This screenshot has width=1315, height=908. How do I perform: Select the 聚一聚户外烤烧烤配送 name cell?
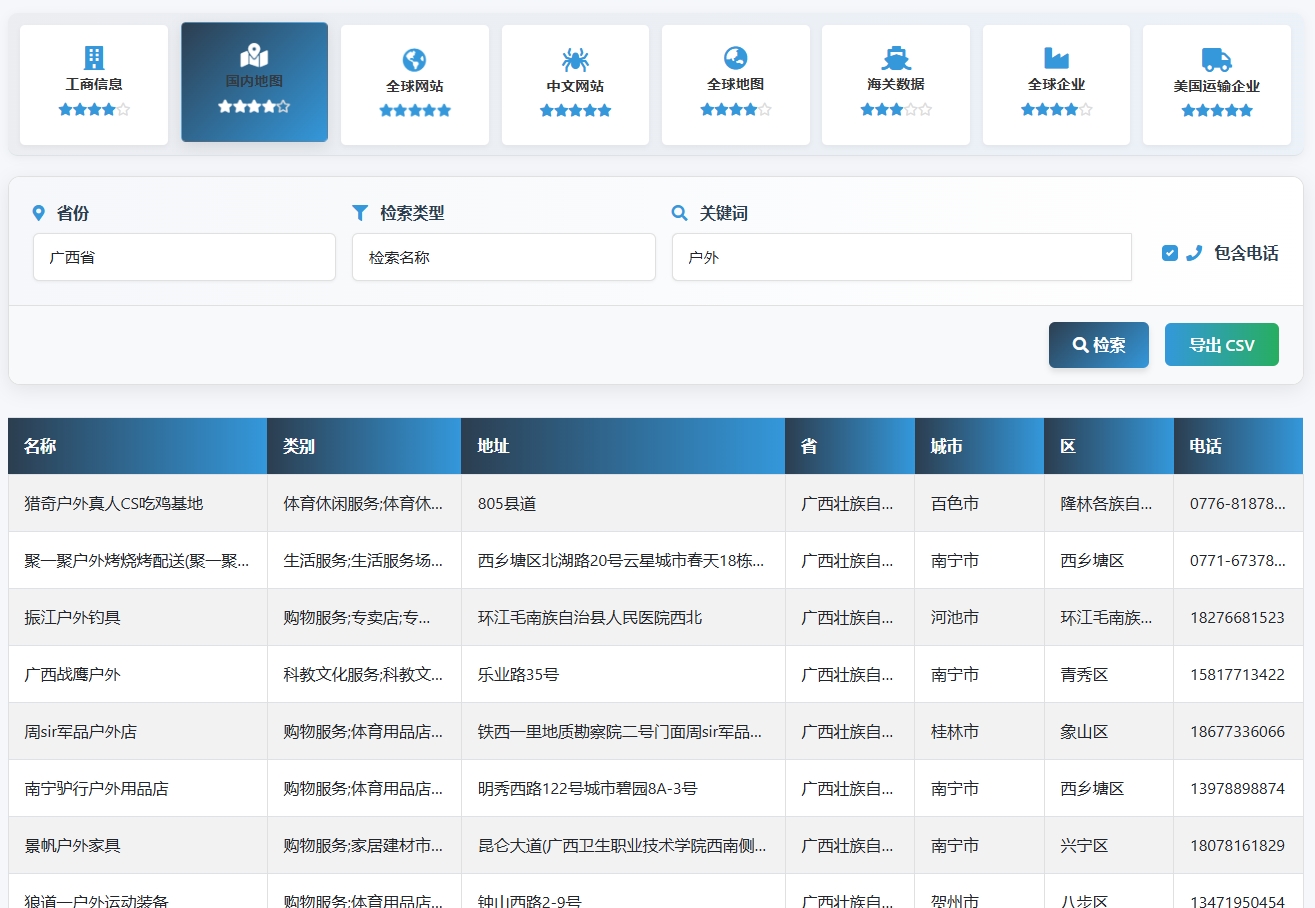click(137, 560)
